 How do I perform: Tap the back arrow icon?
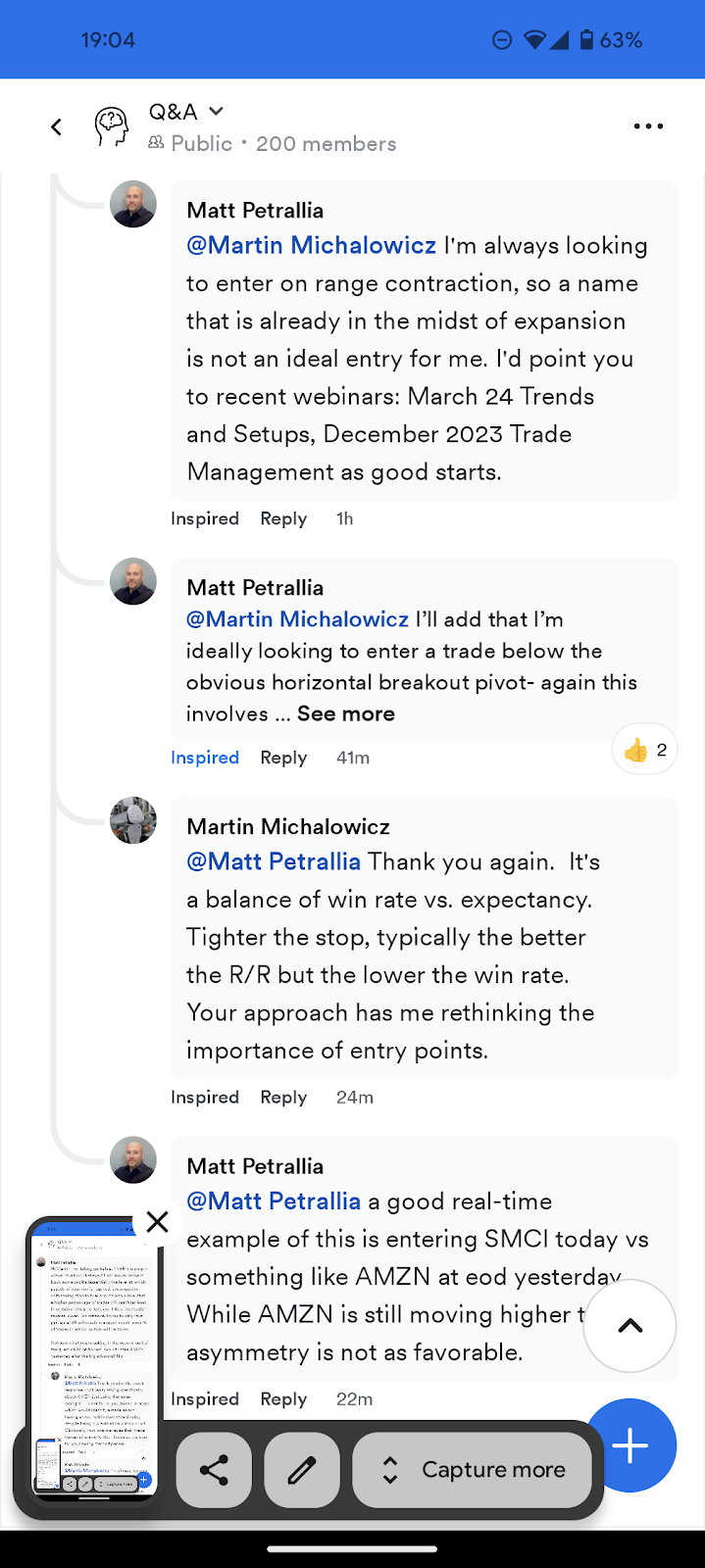click(x=57, y=126)
